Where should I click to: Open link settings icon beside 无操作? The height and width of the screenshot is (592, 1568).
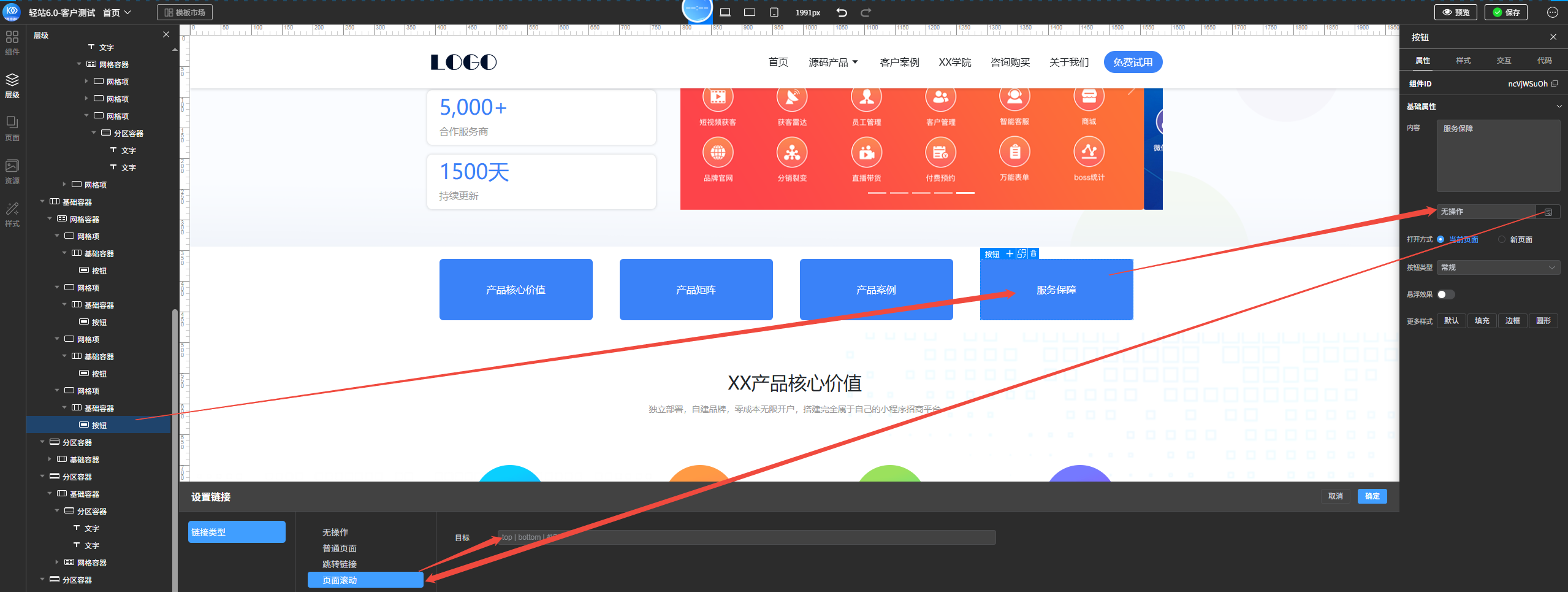pos(1548,212)
